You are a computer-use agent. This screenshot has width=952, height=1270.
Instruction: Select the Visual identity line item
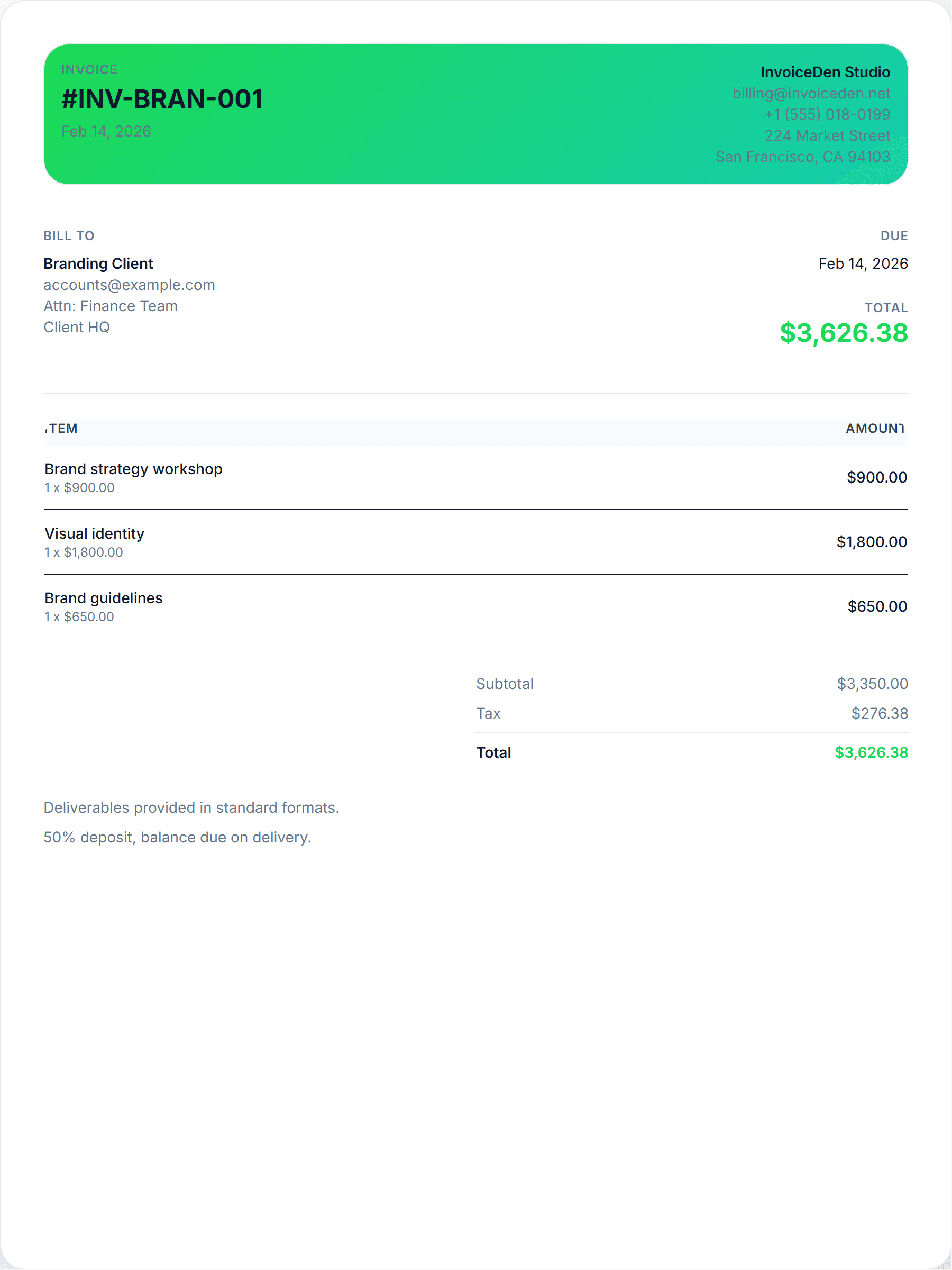tap(95, 533)
